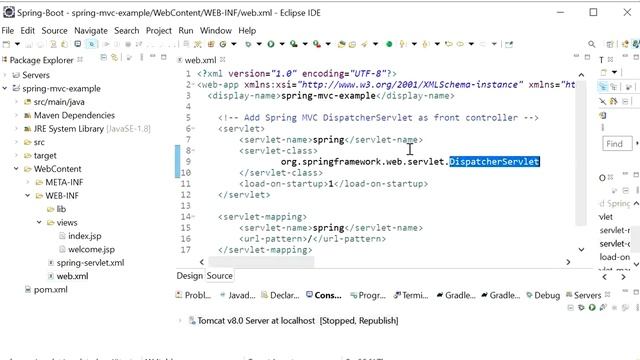Collapse the spring-mvc-example project
The image size is (640, 360).
tap(5, 88)
